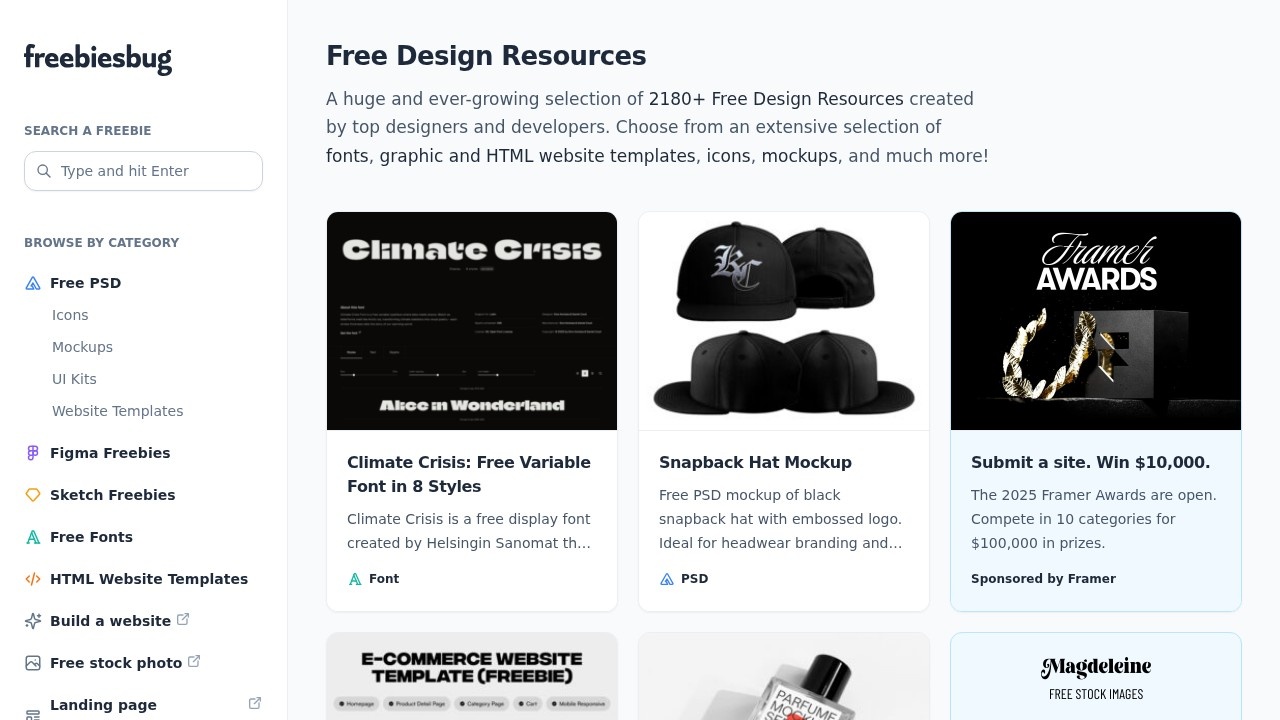Open the Mockups subcategory
Screen dimensions: 1280x720
click(x=82, y=347)
